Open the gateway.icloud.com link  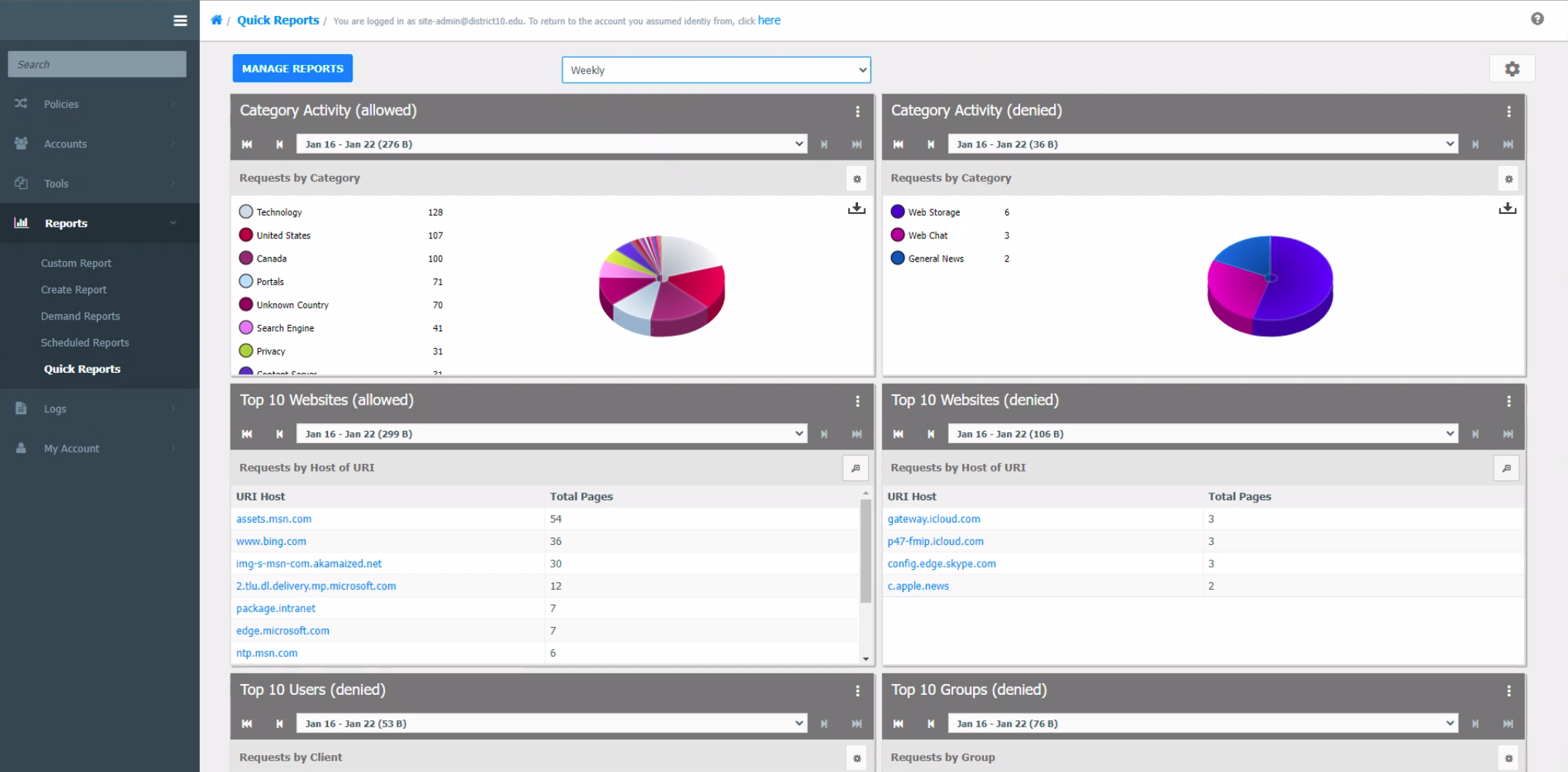pyautogui.click(x=934, y=519)
